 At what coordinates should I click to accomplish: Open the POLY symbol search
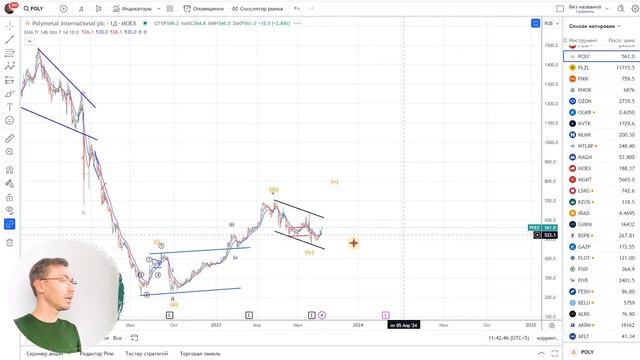click(33, 9)
